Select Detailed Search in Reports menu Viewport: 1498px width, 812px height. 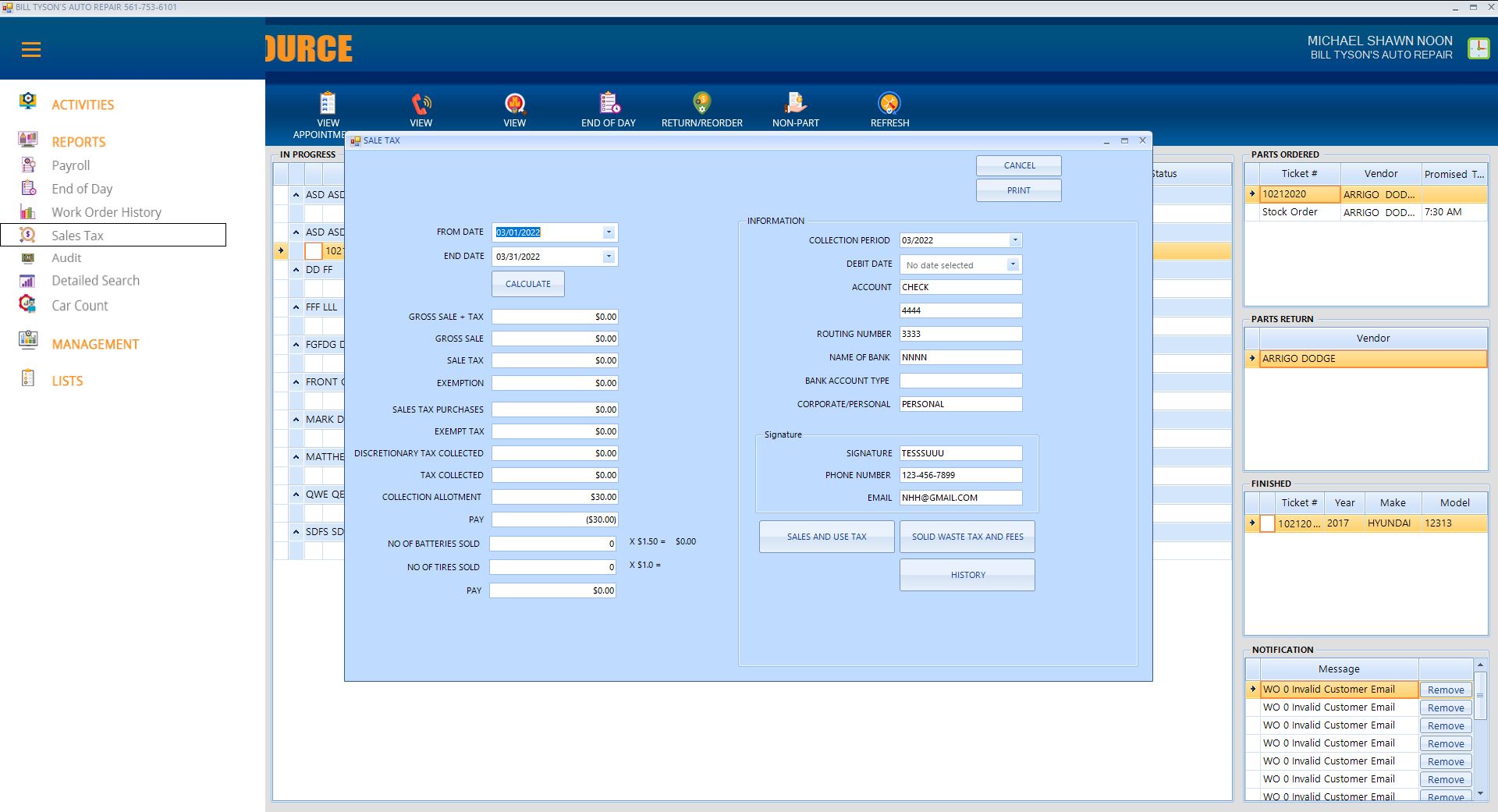pyautogui.click(x=95, y=281)
